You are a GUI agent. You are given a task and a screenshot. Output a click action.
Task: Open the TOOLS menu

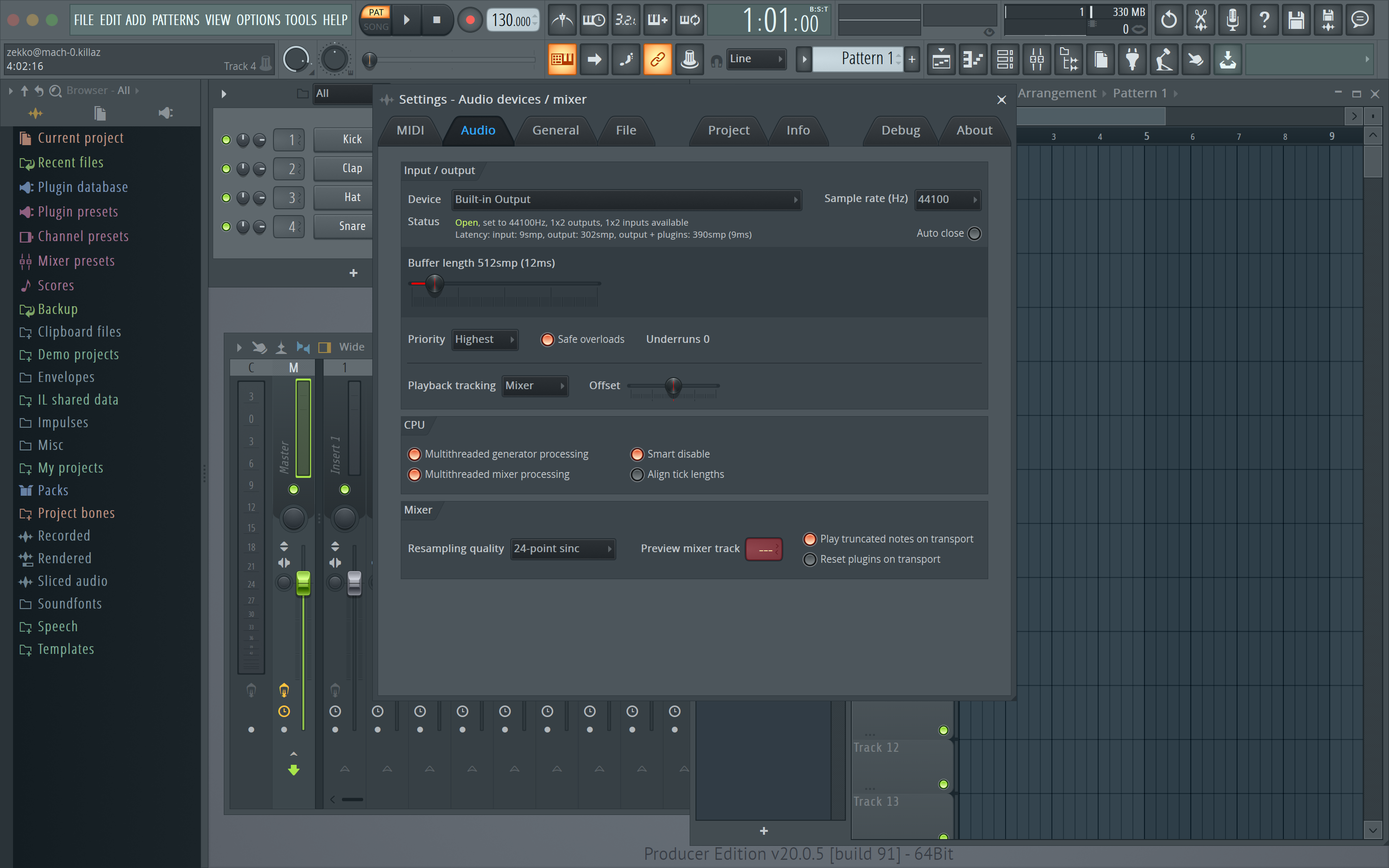click(x=301, y=21)
